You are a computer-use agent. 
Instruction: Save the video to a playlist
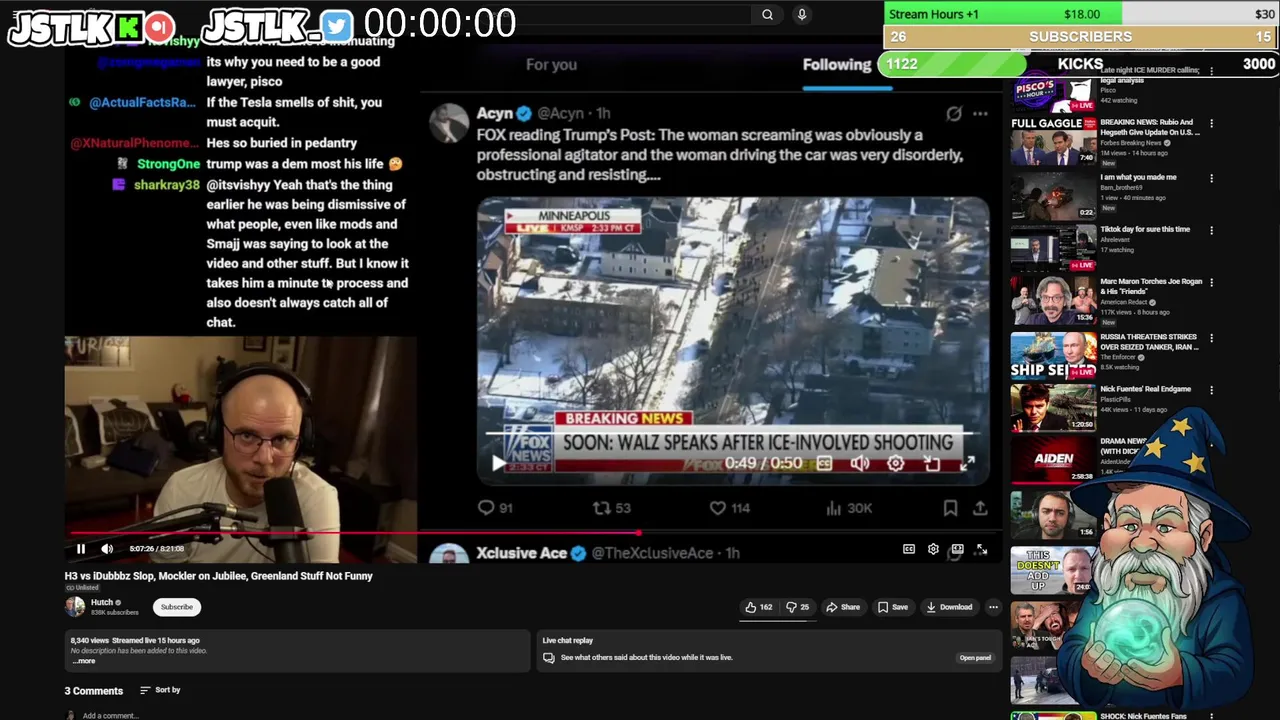point(893,607)
